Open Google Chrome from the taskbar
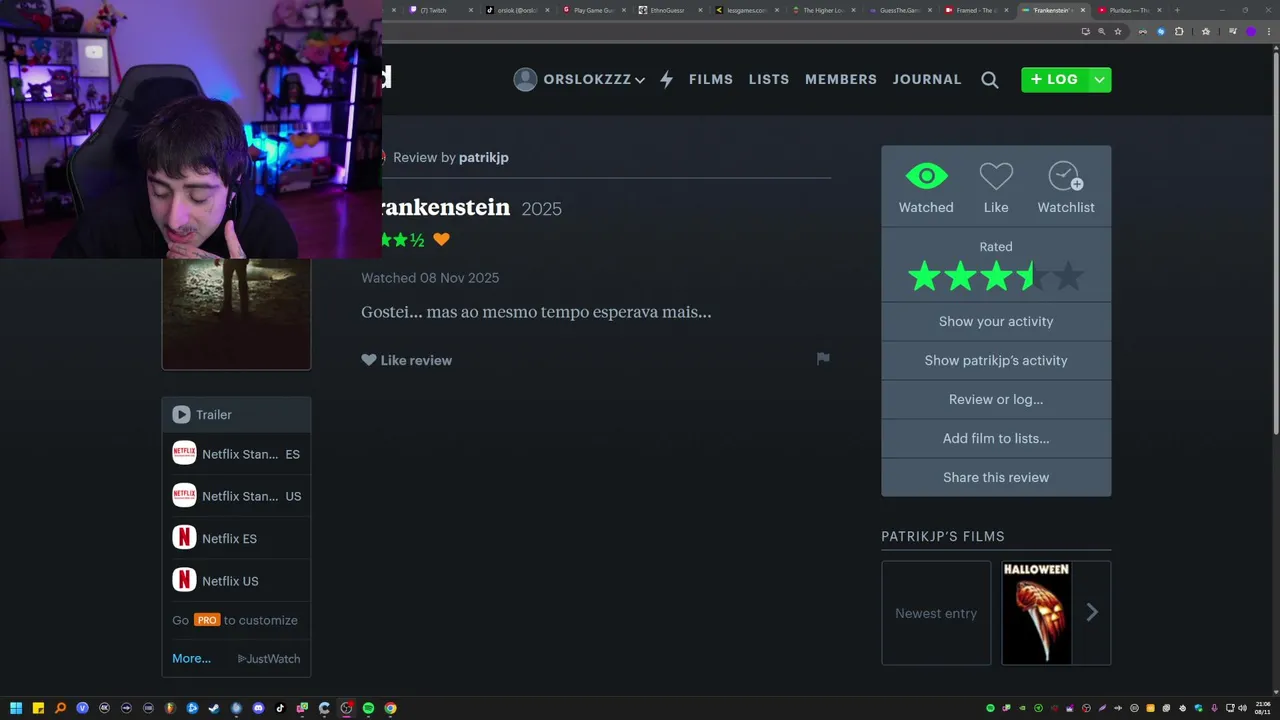The height and width of the screenshot is (720, 1280). click(390, 708)
